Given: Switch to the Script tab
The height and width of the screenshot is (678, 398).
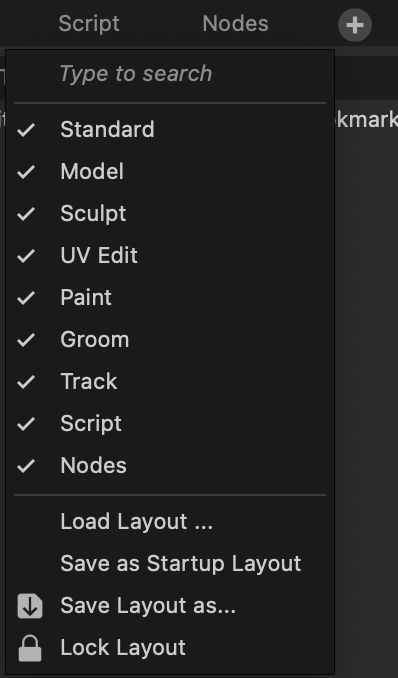Looking at the screenshot, I should click(x=89, y=23).
